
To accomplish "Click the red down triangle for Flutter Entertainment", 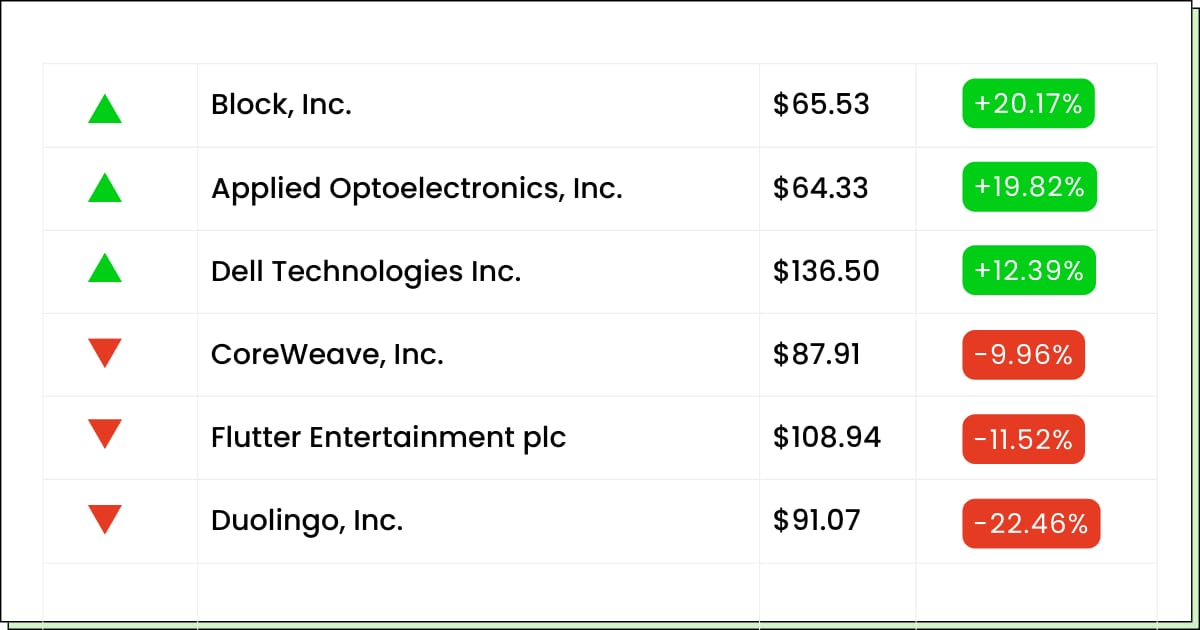I will click(x=105, y=434).
